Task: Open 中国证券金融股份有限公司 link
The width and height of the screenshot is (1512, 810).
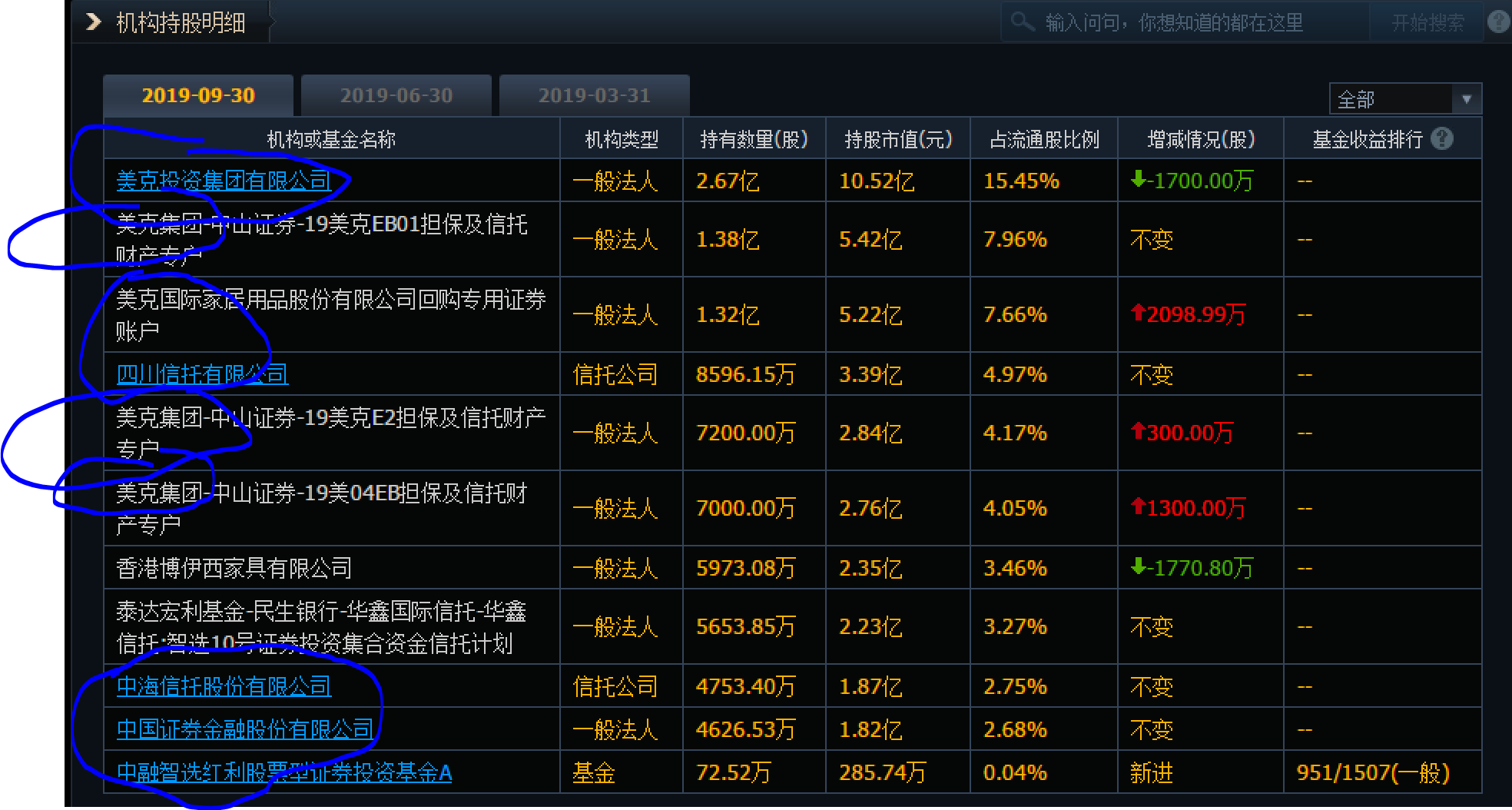Action: pos(245,729)
